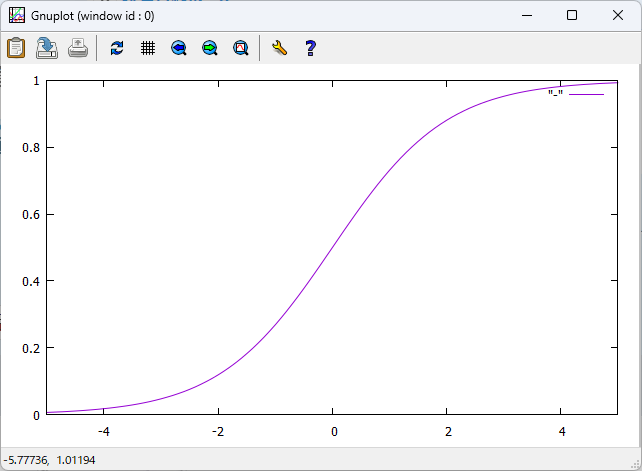
Task: Replot the graph with the refresh icon
Action: (117, 47)
